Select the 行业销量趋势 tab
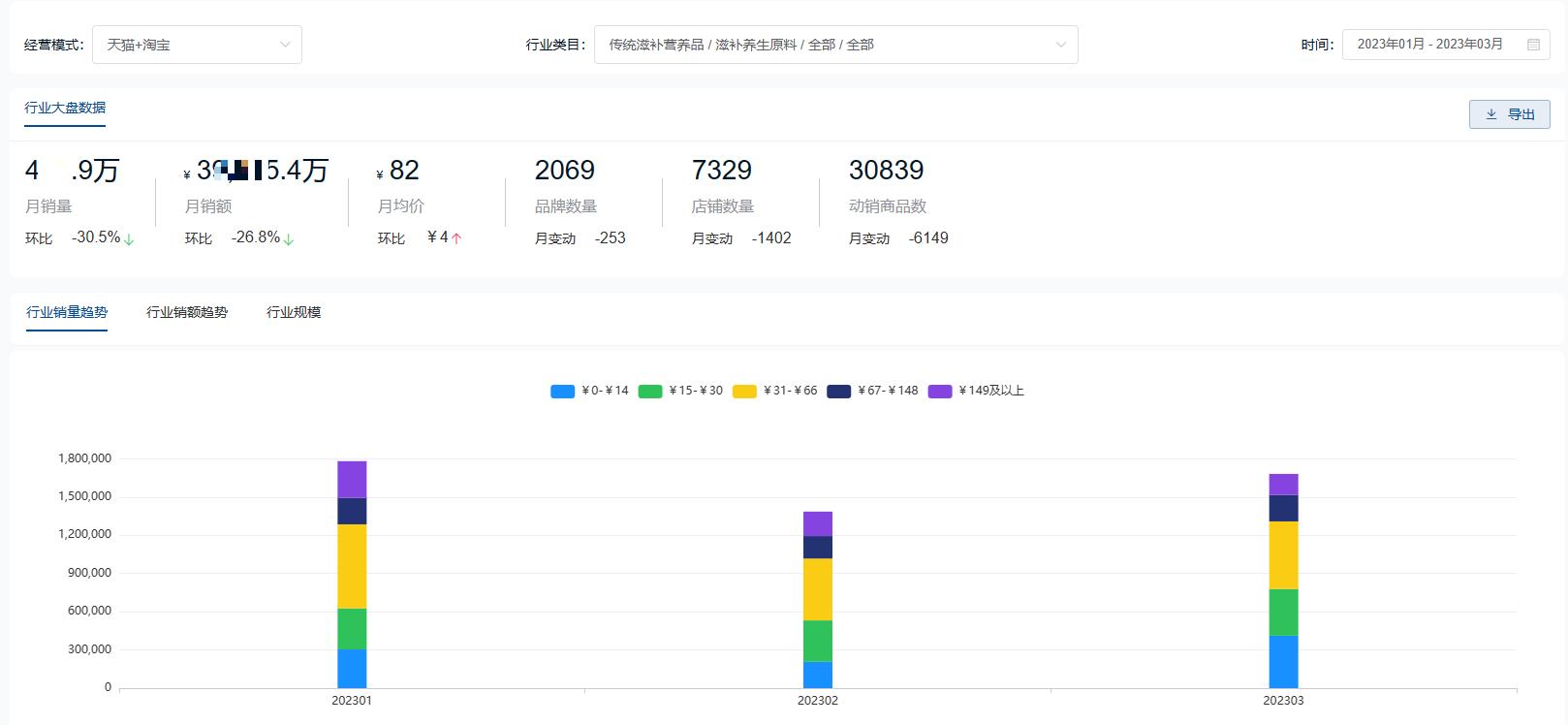Viewport: 1568px width, 725px height. [67, 312]
